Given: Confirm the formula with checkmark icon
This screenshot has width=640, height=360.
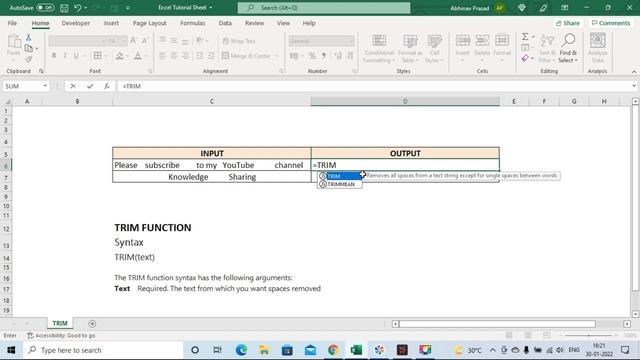Looking at the screenshot, I should point(90,86).
